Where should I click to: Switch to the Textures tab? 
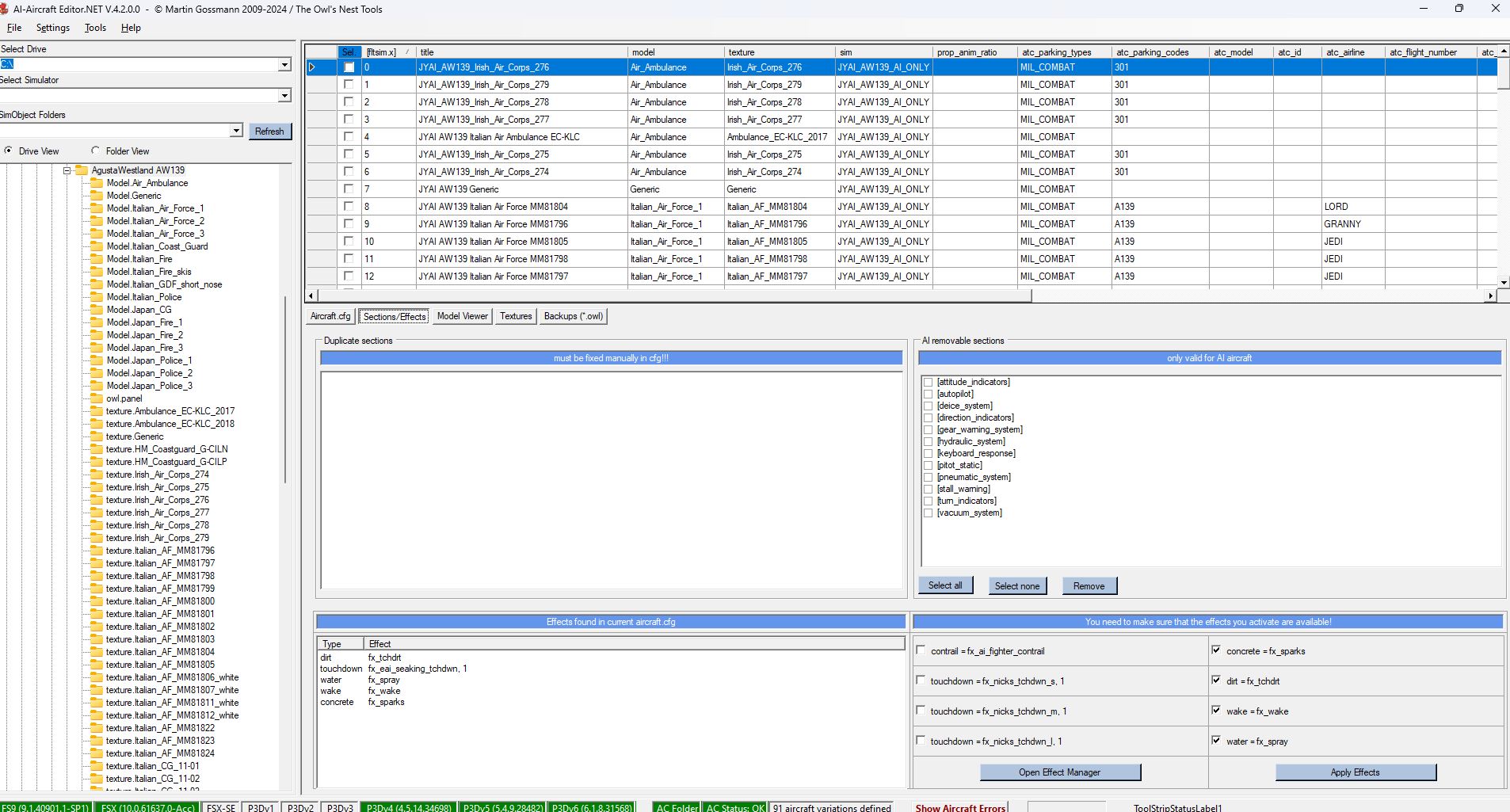pos(516,316)
